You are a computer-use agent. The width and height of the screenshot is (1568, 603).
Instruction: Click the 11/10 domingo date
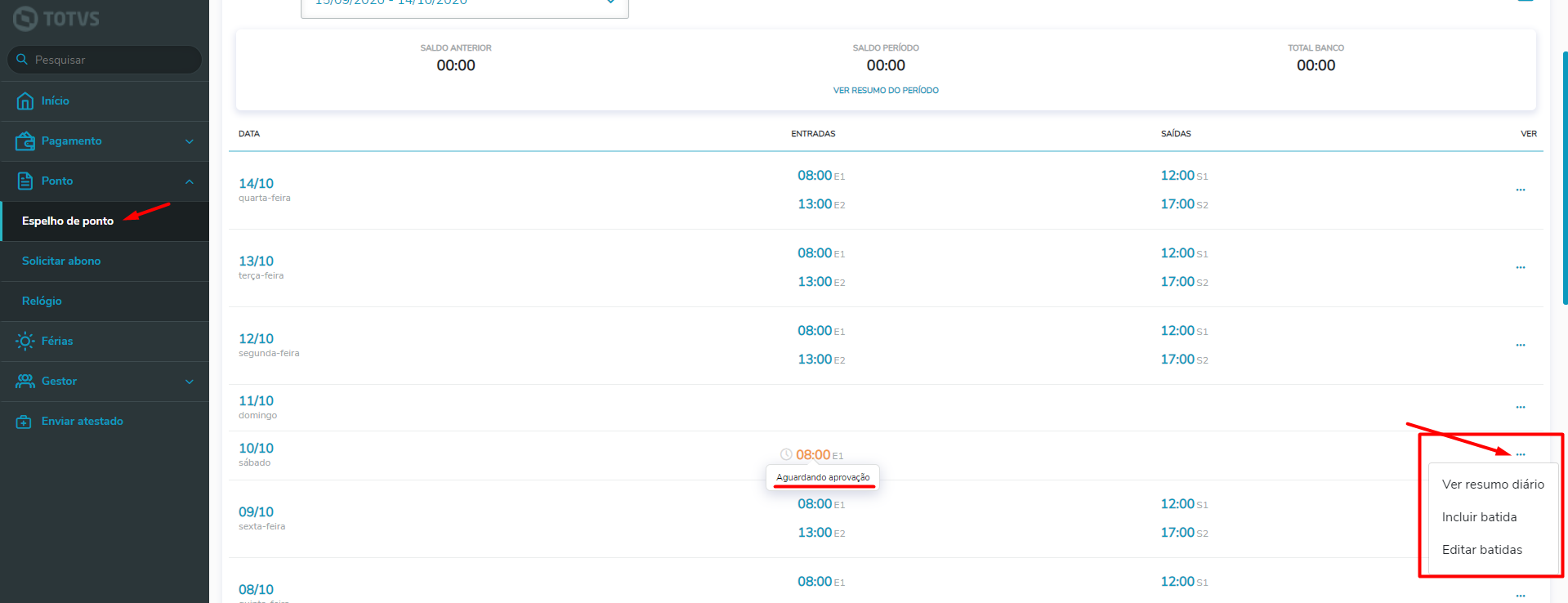[x=257, y=407]
